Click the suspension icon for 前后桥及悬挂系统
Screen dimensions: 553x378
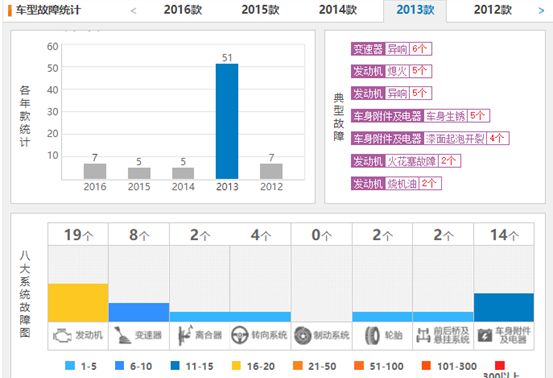[x=423, y=335]
